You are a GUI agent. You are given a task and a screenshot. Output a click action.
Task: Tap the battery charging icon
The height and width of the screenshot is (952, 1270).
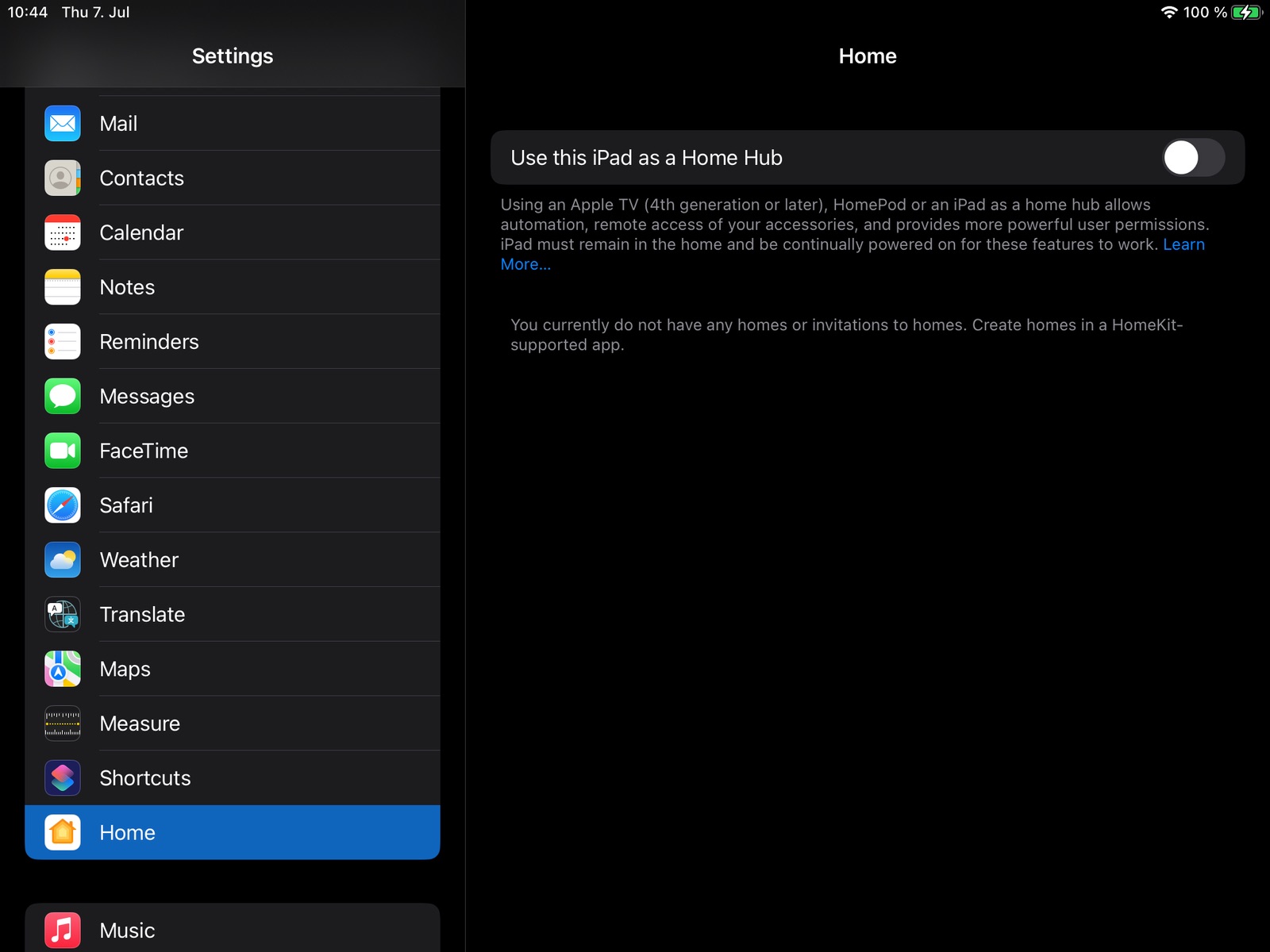pyautogui.click(x=1246, y=12)
